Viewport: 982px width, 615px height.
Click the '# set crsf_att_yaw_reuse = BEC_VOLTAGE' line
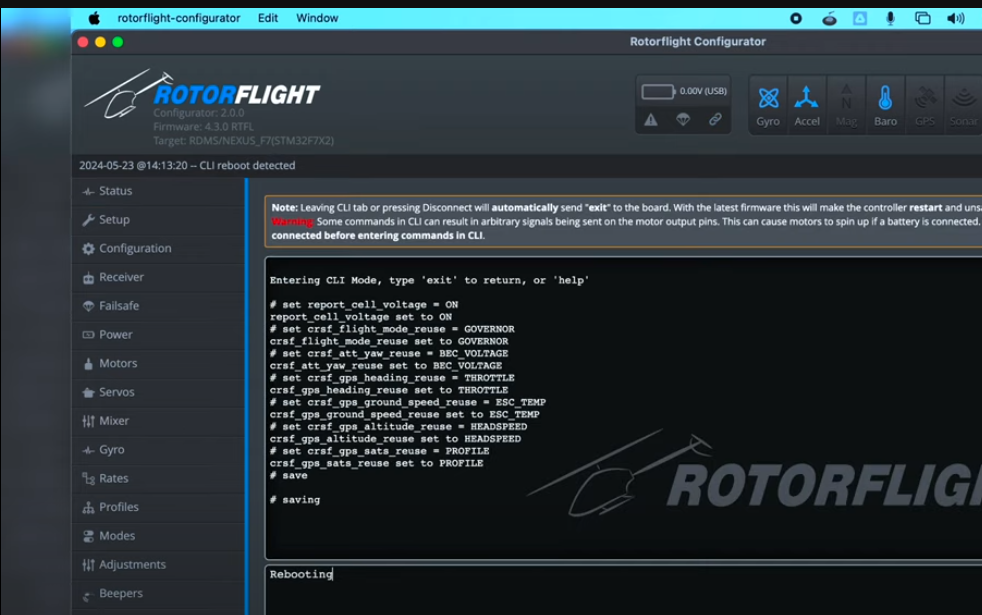(389, 354)
